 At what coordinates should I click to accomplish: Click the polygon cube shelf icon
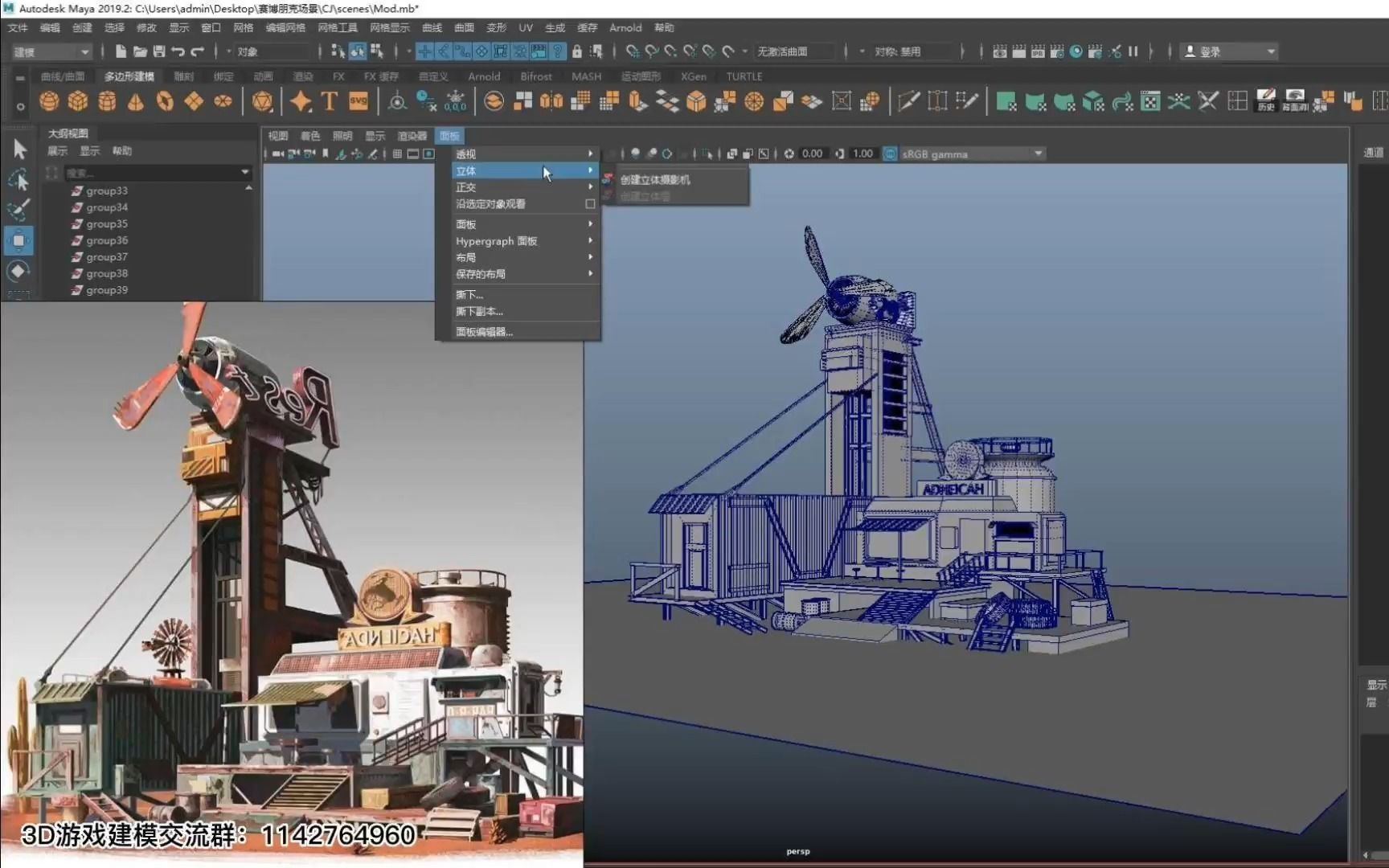point(78,101)
